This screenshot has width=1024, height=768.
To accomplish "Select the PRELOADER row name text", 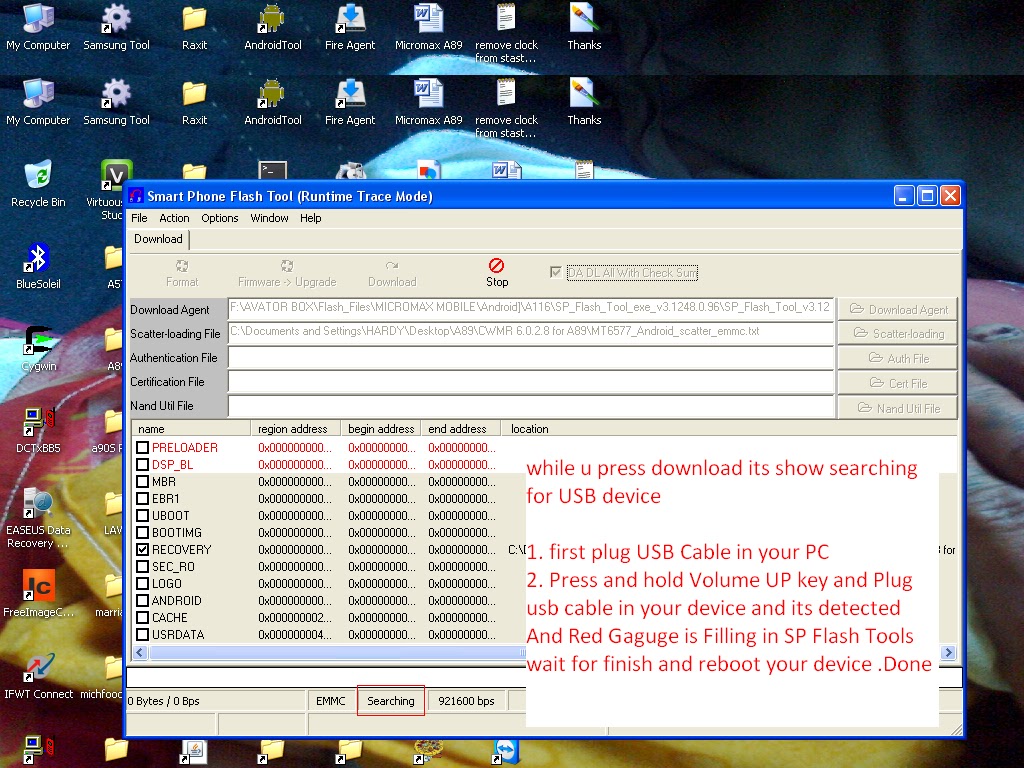I will coord(185,447).
